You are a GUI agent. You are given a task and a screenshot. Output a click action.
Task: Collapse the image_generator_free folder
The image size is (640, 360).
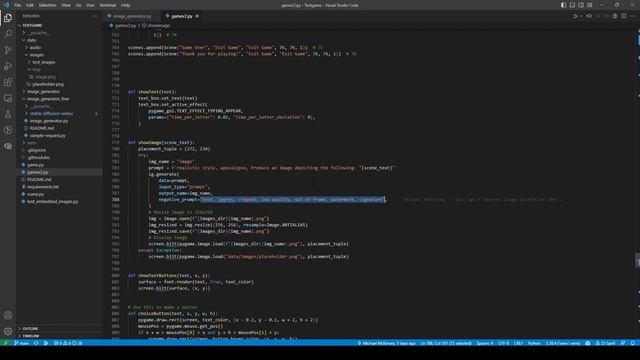tap(48, 99)
